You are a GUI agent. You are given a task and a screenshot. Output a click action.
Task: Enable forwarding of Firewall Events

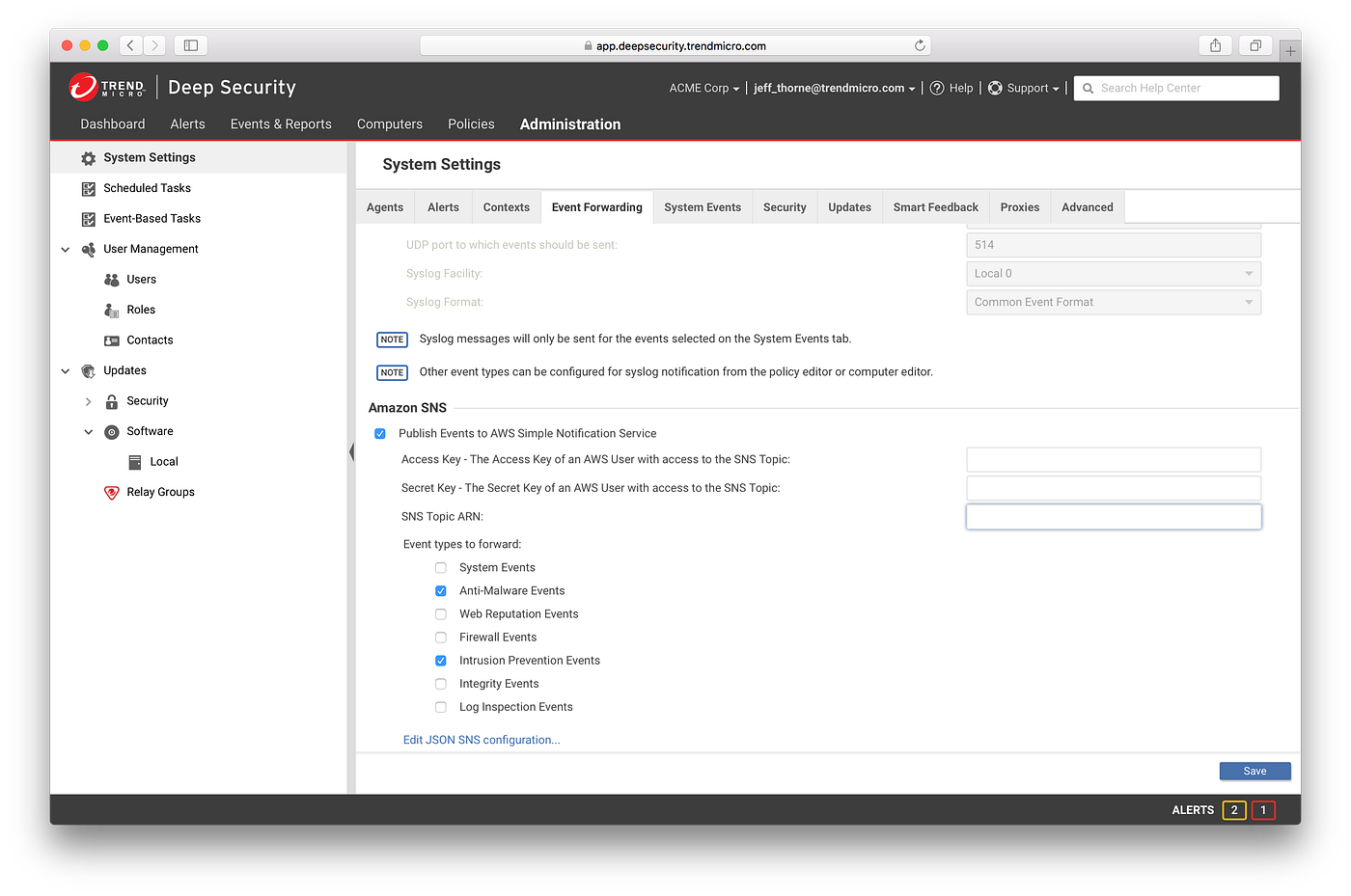441,637
